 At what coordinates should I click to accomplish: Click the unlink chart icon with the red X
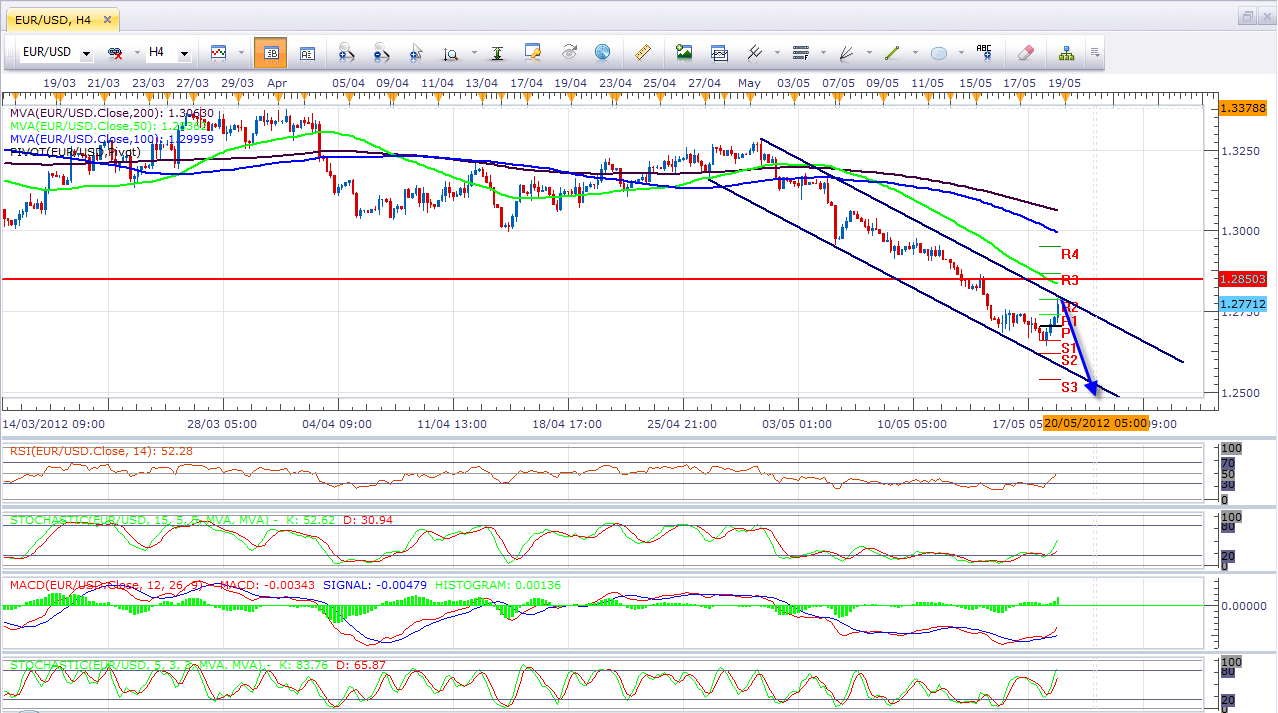tap(116, 52)
